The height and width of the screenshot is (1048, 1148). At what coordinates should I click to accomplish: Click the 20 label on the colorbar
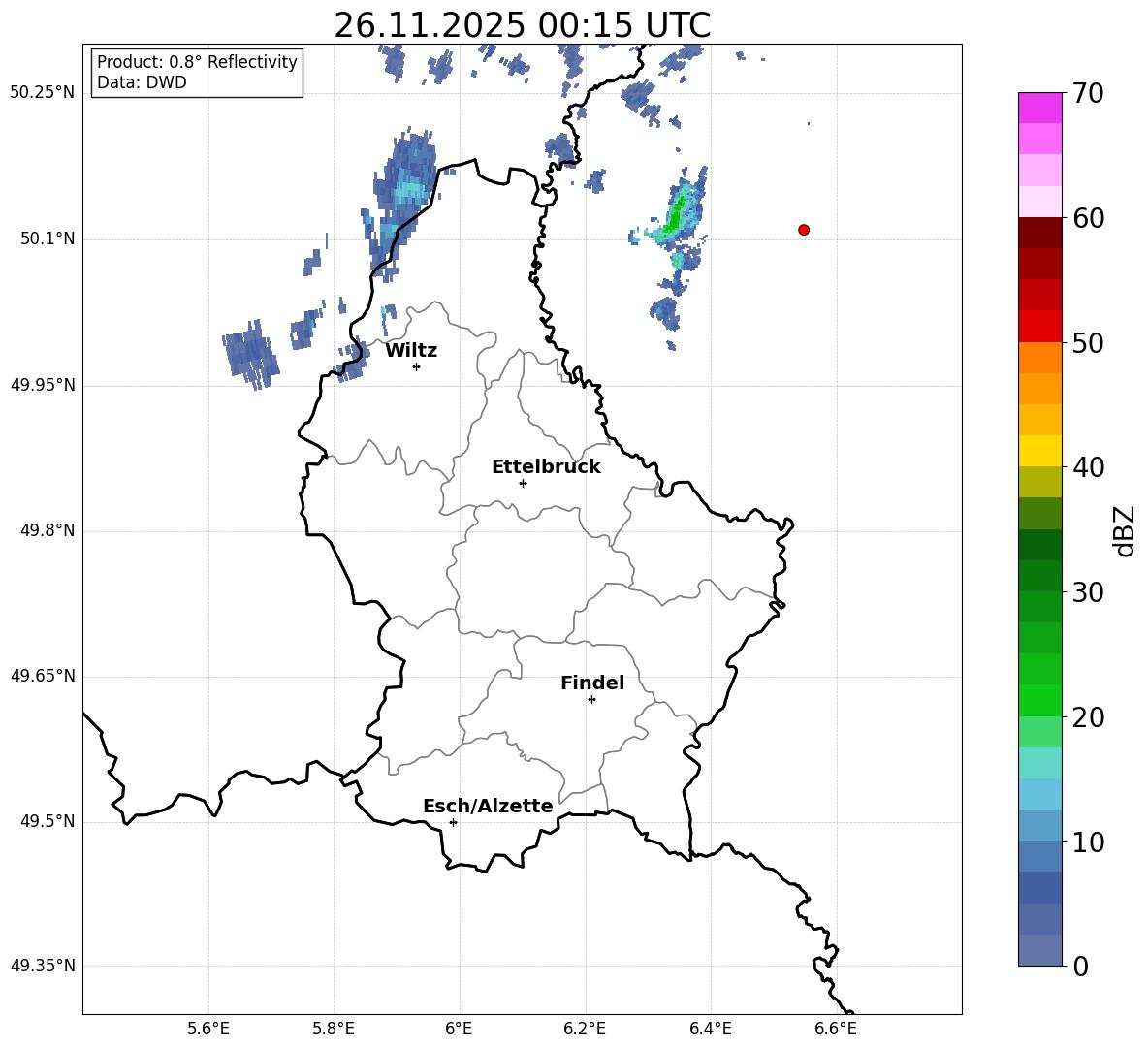coord(1088,717)
